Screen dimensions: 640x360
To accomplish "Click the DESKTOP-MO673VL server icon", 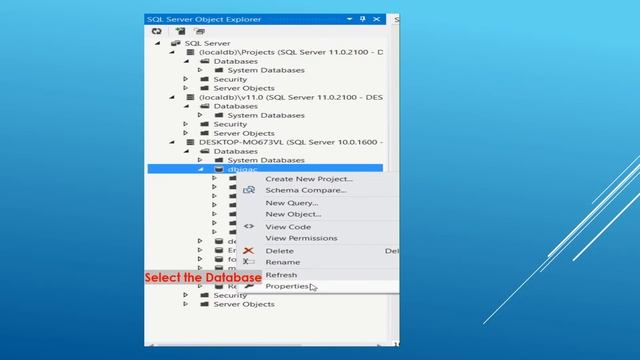I will [x=190, y=142].
